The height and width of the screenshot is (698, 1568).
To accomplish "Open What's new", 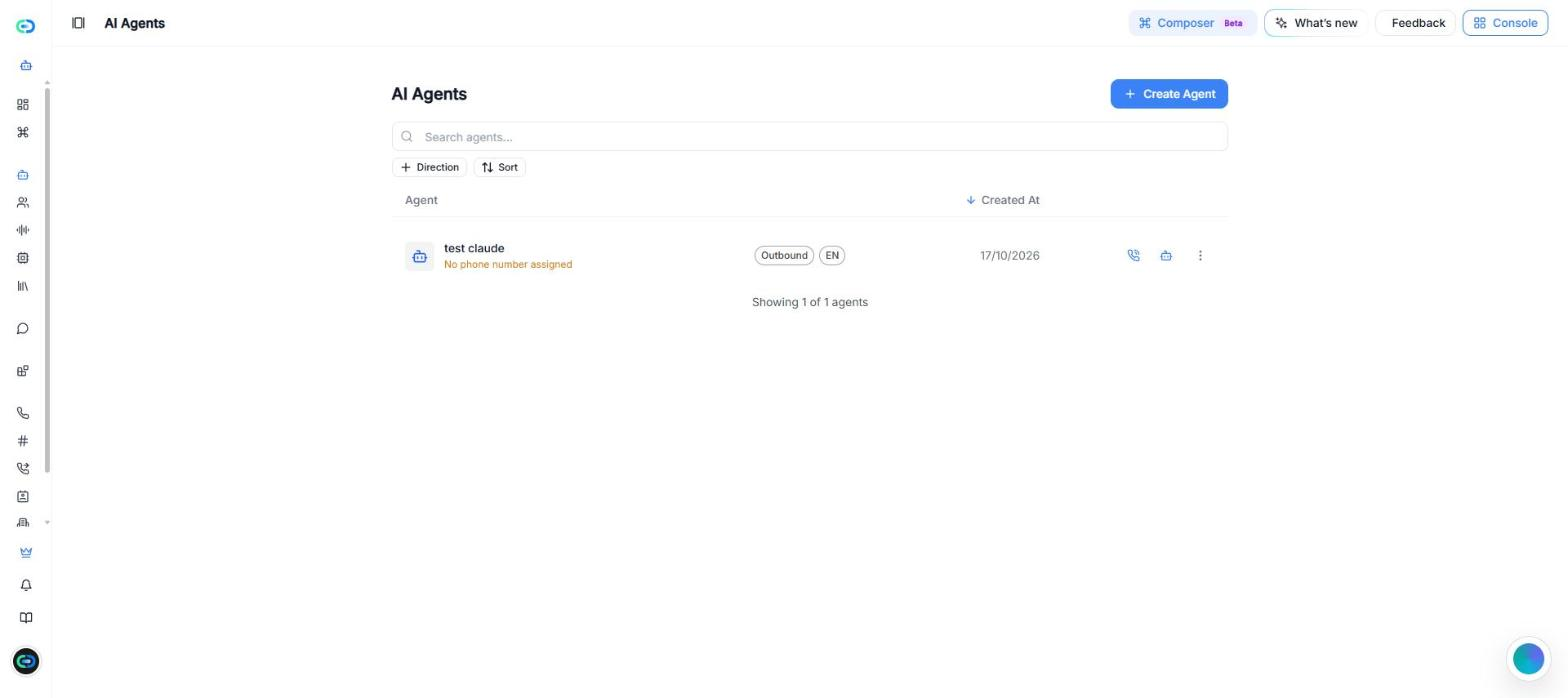I will point(1316,23).
